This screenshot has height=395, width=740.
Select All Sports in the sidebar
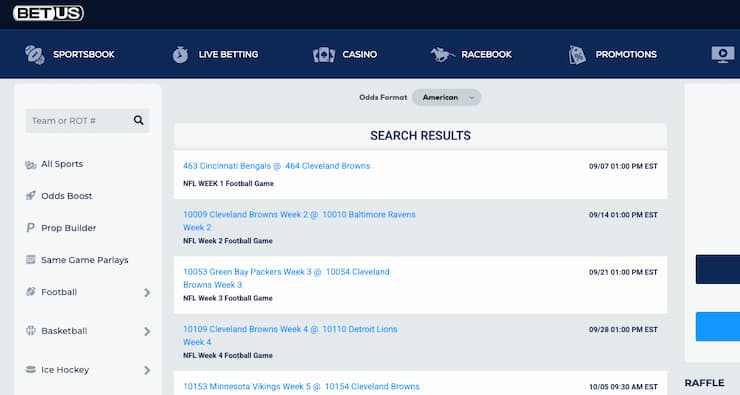point(62,164)
